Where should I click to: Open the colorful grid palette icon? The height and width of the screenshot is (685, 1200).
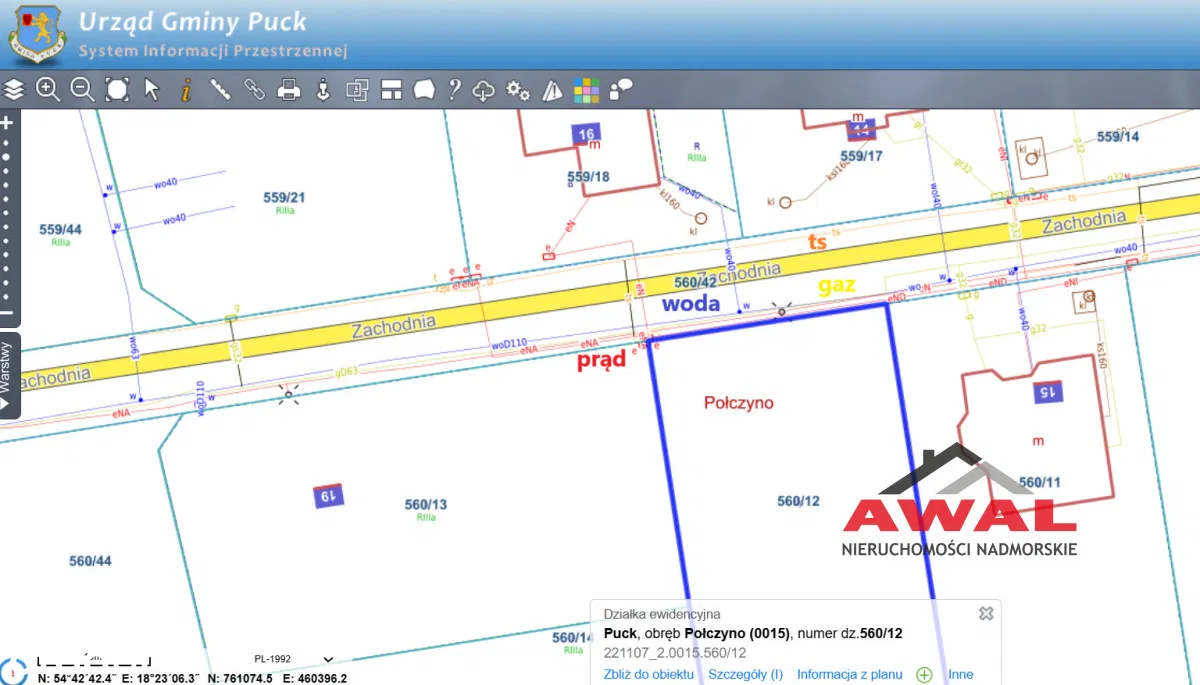tap(586, 90)
